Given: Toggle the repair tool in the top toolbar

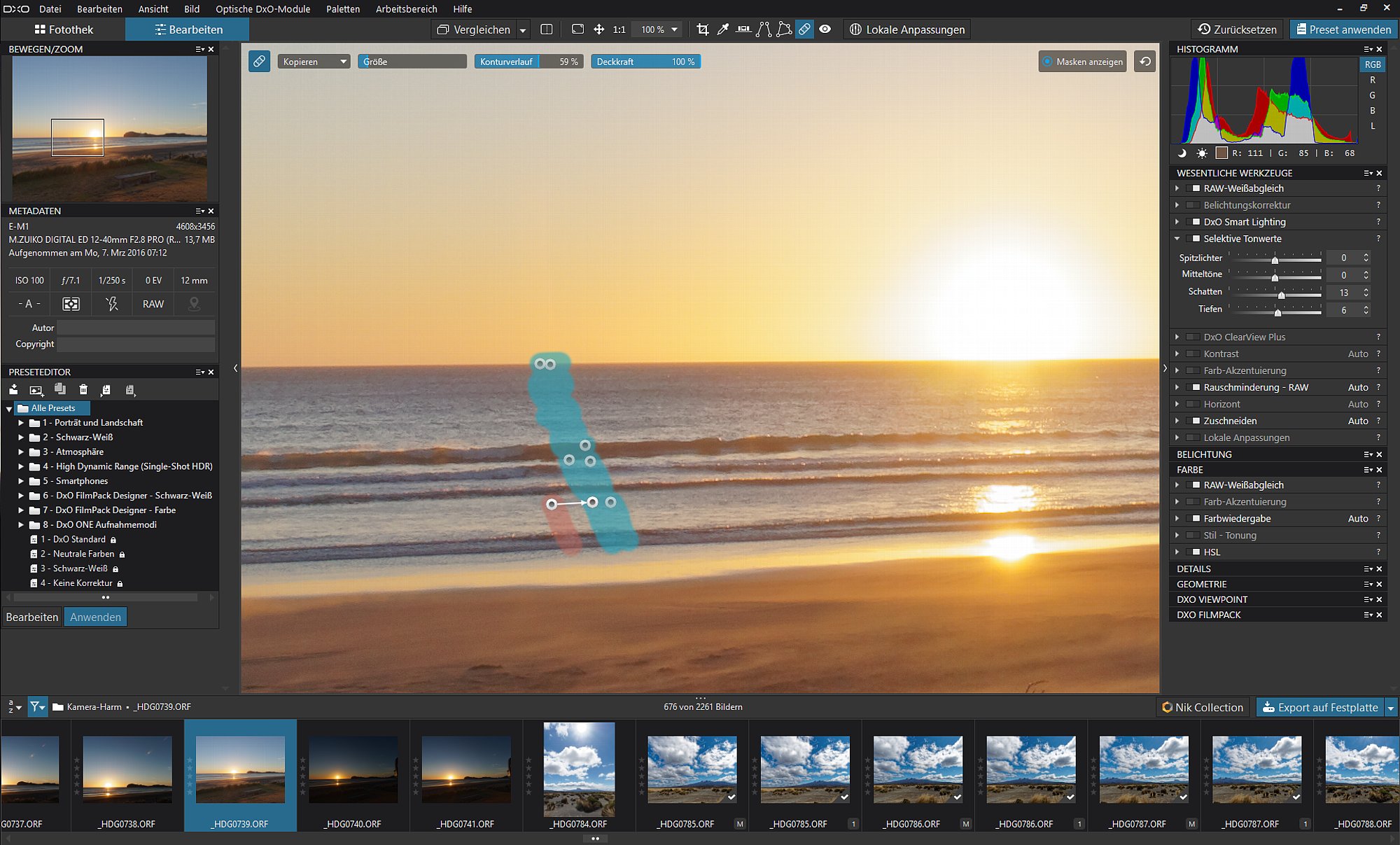Looking at the screenshot, I should pos(804,29).
